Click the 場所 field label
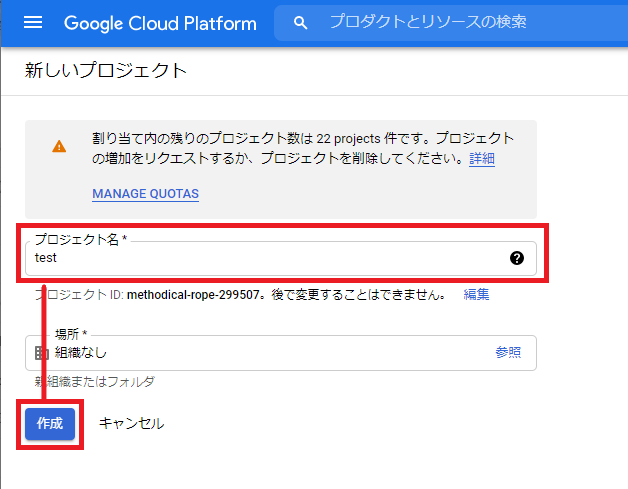628x489 pixels. pos(71,334)
